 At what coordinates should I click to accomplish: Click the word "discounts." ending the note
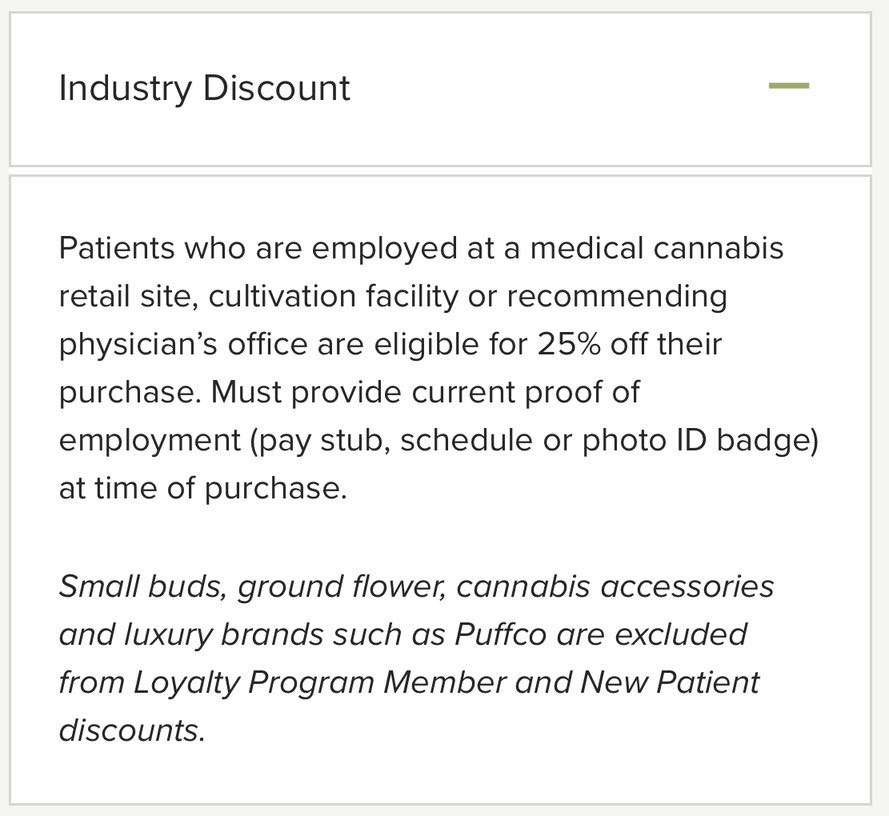coord(132,730)
